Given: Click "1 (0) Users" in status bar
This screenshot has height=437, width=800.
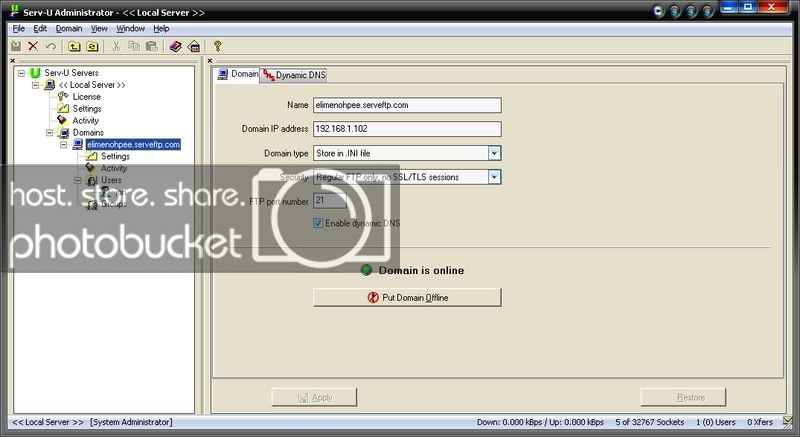Looking at the screenshot, I should (715, 422).
